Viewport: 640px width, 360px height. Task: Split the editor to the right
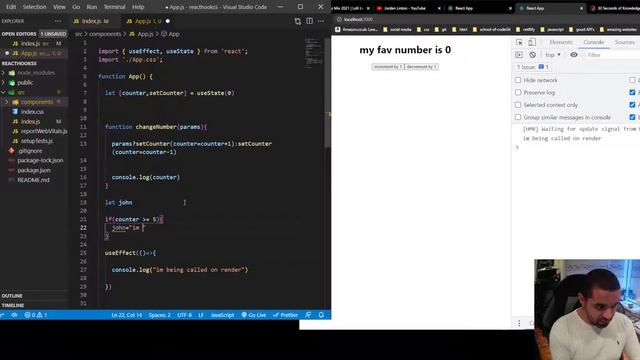click(309, 21)
